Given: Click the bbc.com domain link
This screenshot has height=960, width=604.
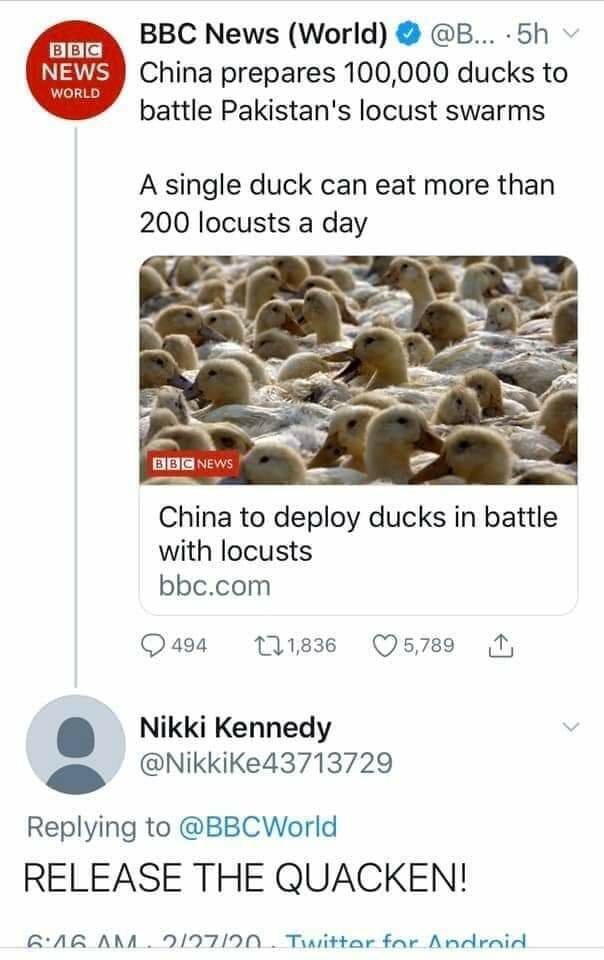Looking at the screenshot, I should pyautogui.click(x=214, y=586).
